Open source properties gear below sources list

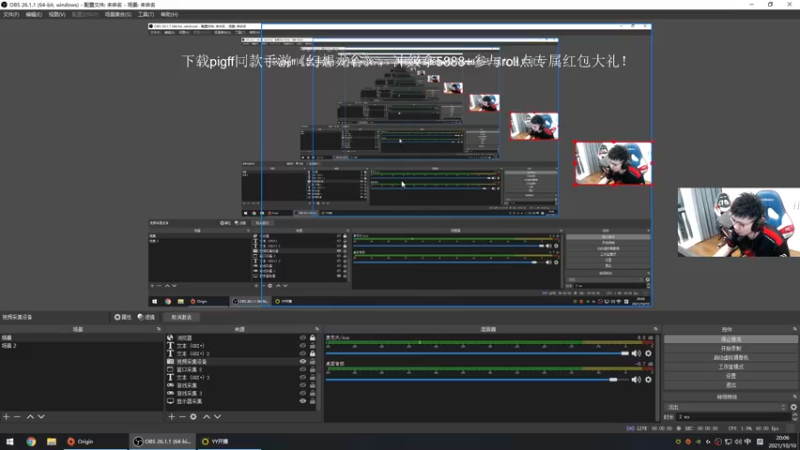(x=193, y=417)
